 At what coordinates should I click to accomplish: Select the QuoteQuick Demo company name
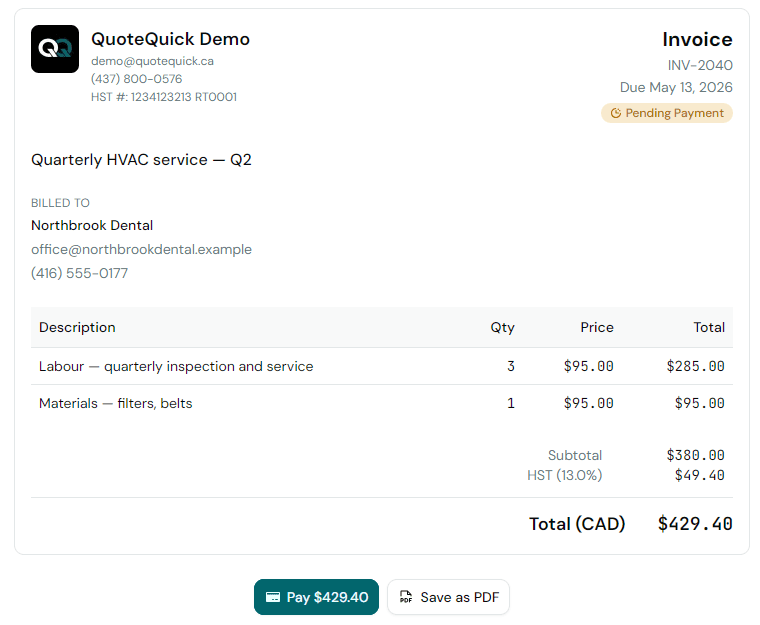point(170,39)
